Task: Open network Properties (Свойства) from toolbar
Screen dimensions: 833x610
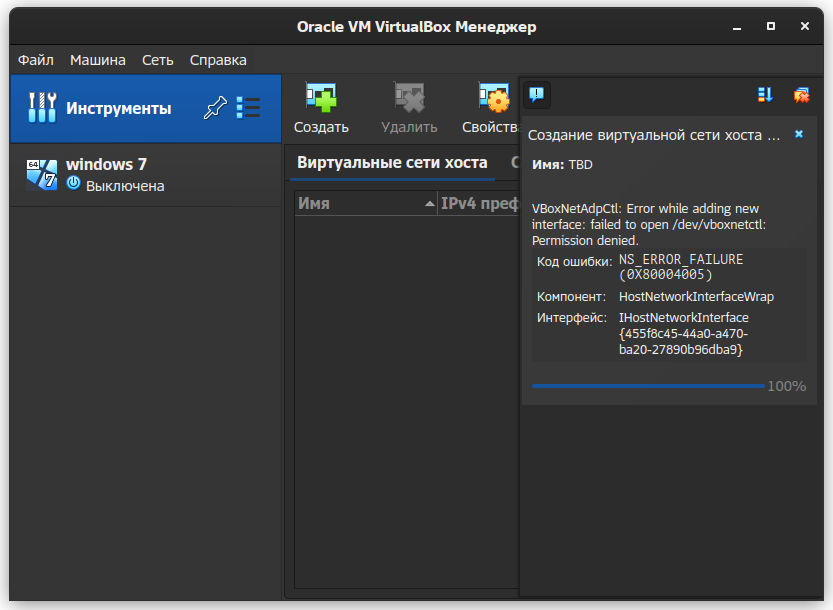Action: [493, 98]
